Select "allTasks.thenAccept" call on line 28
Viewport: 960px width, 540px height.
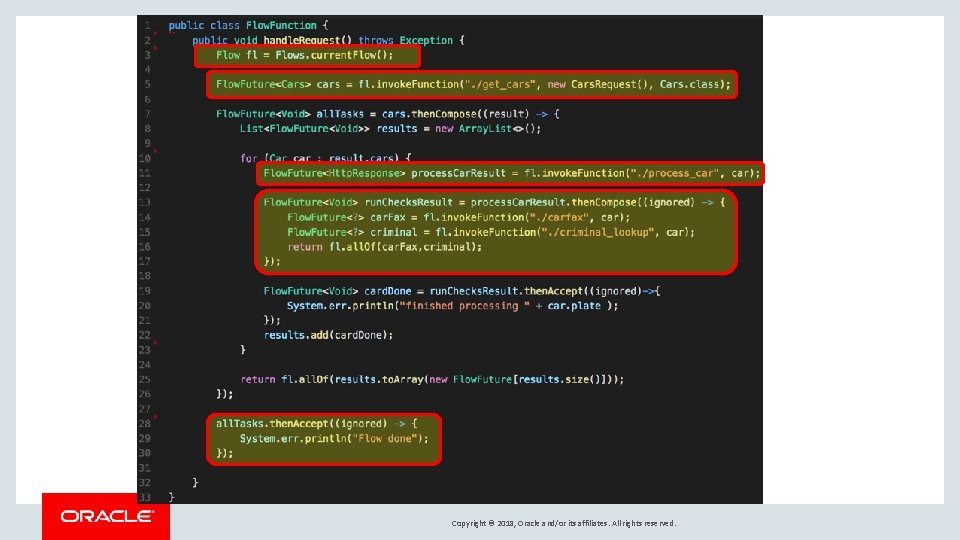coord(272,424)
